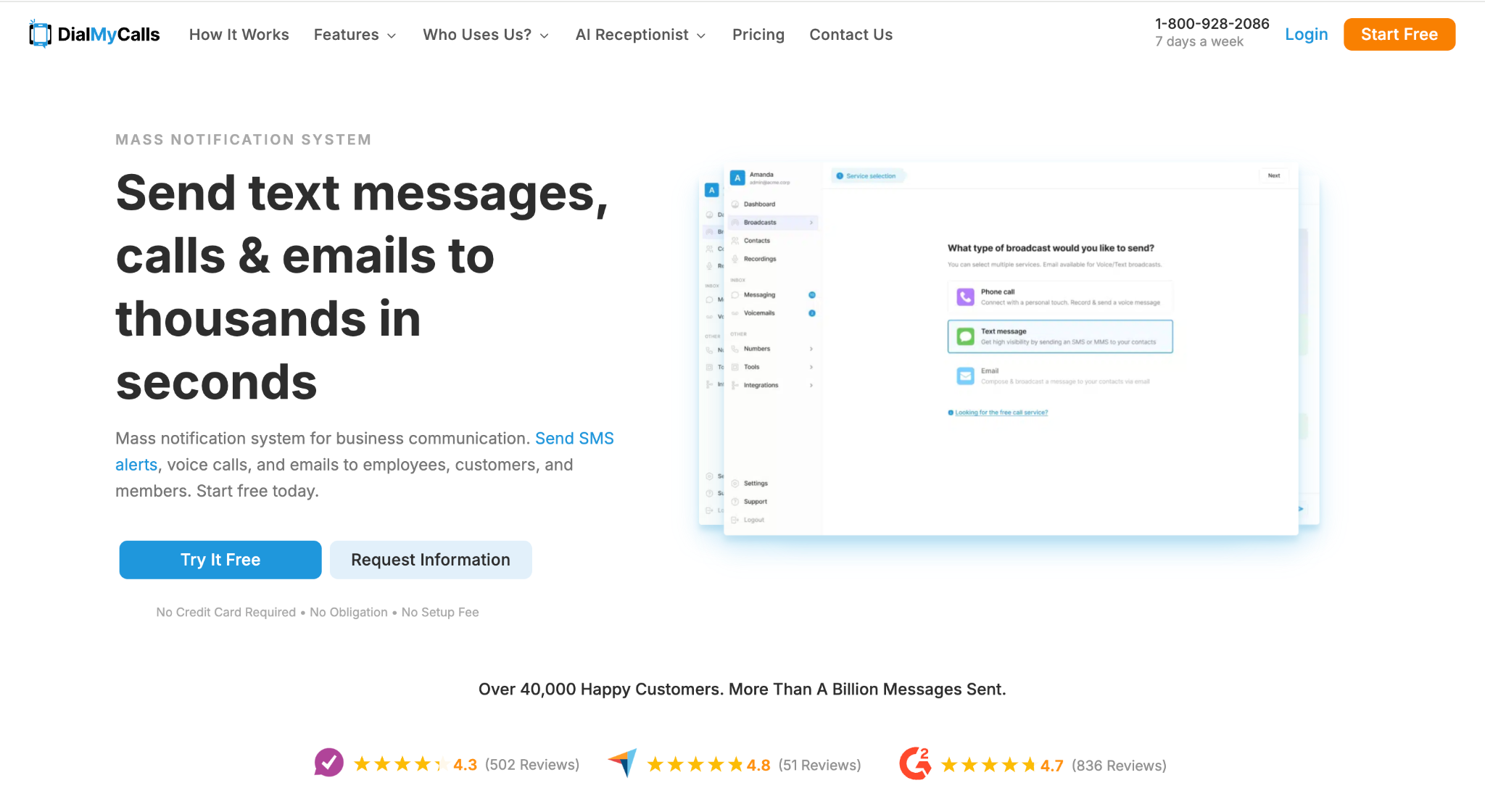Click the blue Email icon in preview
Screen dimensions: 1485x812
[x=966, y=376]
